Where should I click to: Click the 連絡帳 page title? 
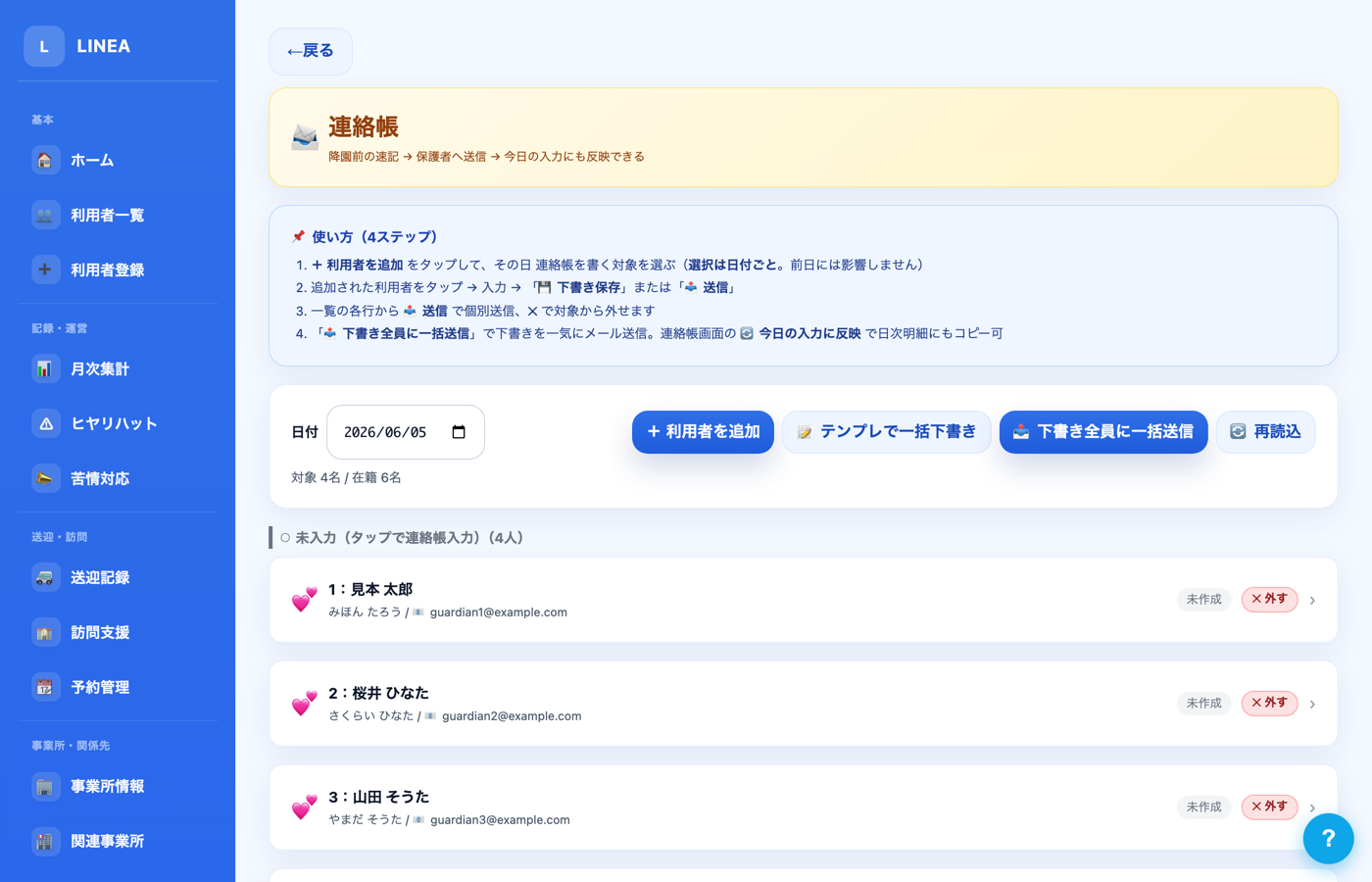364,126
